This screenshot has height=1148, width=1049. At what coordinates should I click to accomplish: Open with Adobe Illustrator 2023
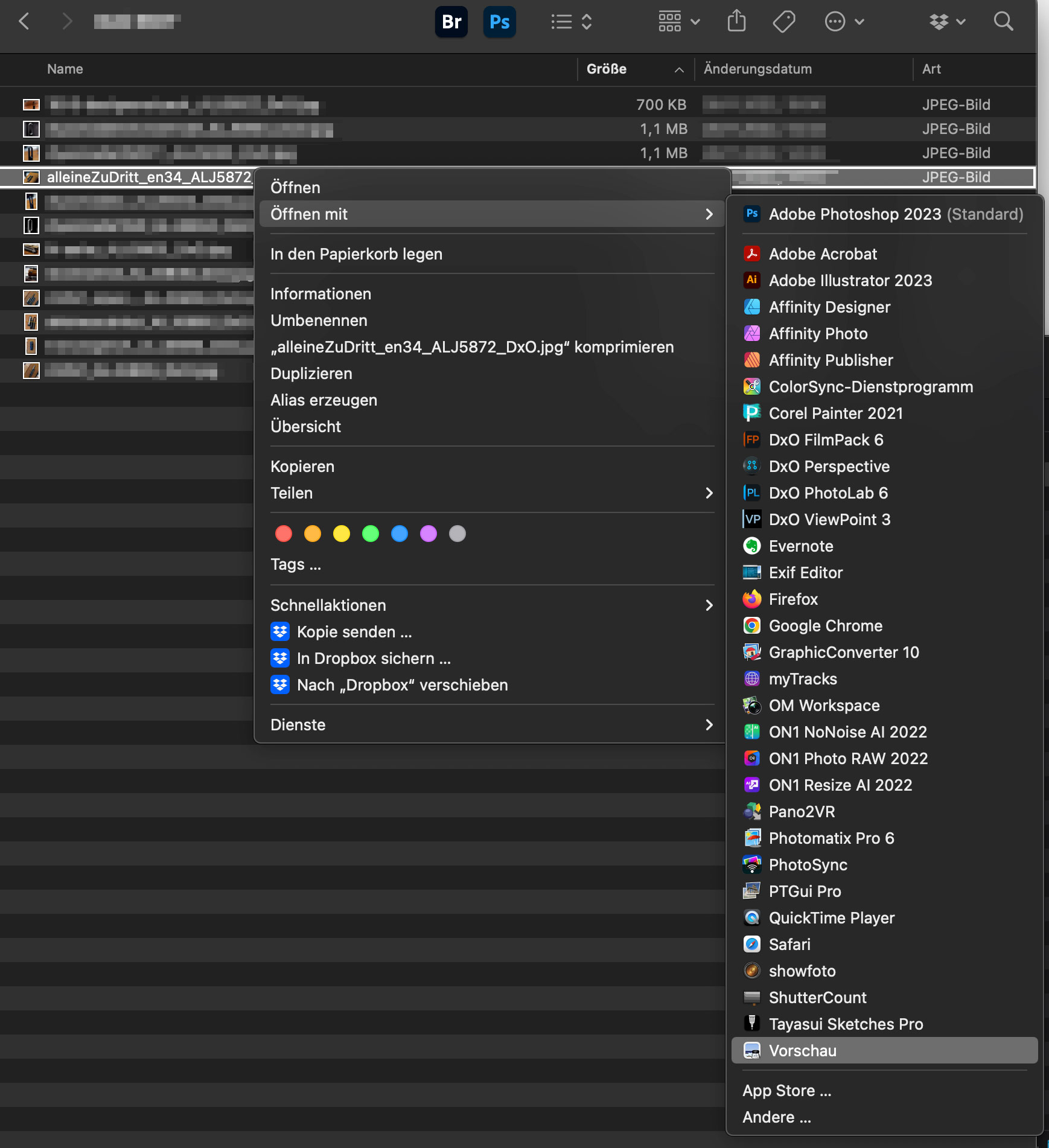884,281
